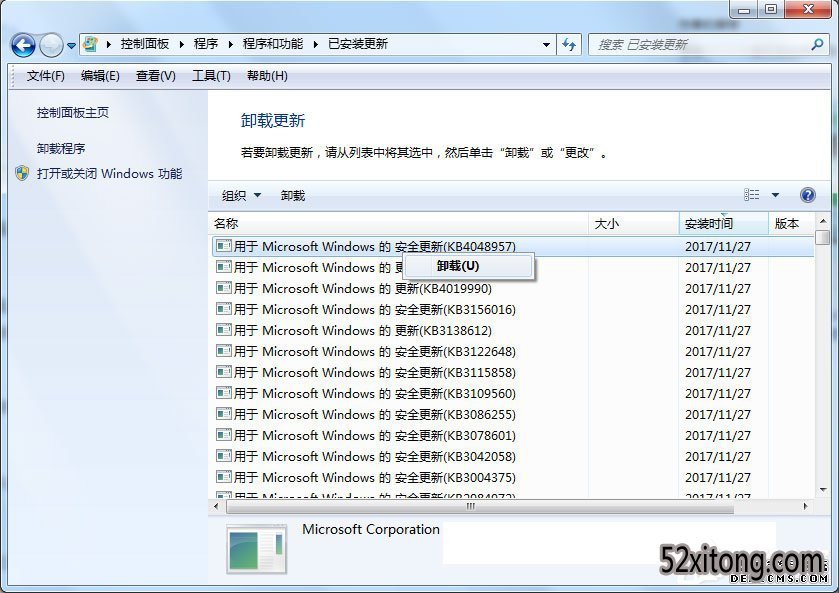Select security update KB3004375
This screenshot has width=839, height=593.
513,477
